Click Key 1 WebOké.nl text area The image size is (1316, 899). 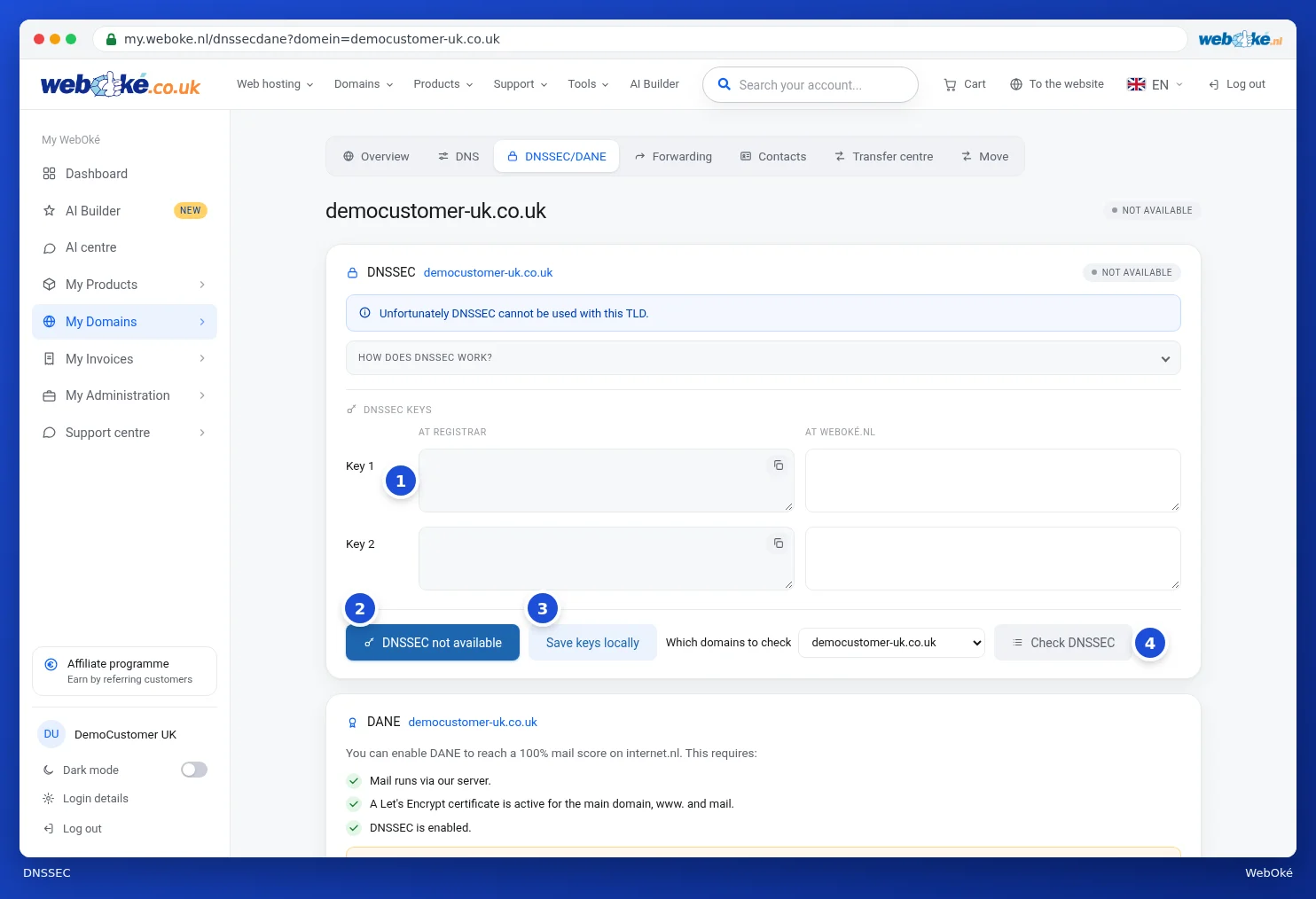[x=992, y=481]
